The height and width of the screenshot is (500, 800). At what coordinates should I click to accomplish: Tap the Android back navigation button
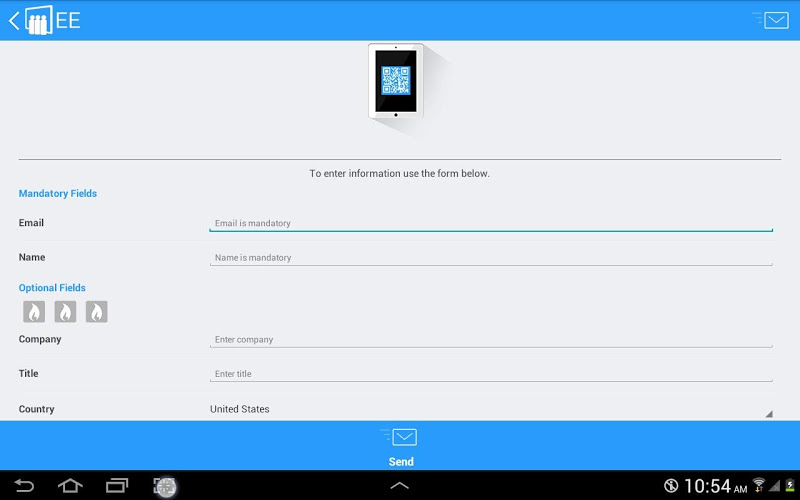tap(24, 485)
